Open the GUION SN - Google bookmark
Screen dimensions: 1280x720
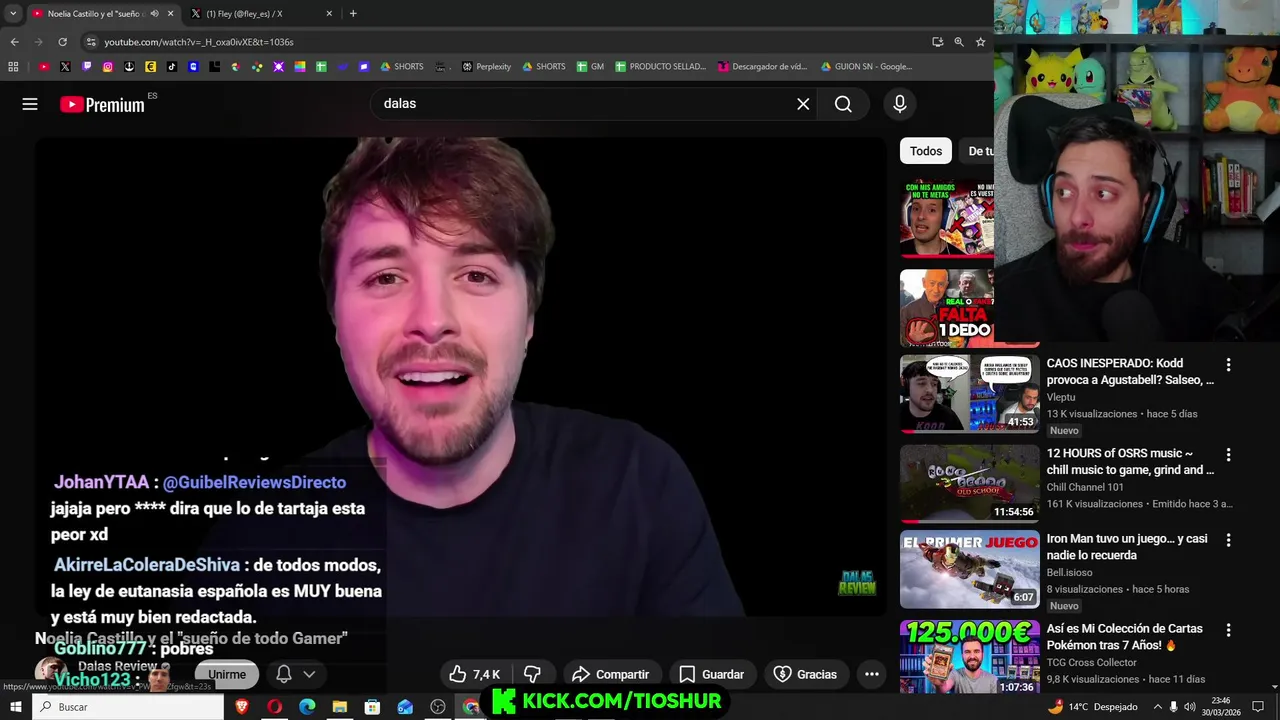pyautogui.click(x=866, y=67)
